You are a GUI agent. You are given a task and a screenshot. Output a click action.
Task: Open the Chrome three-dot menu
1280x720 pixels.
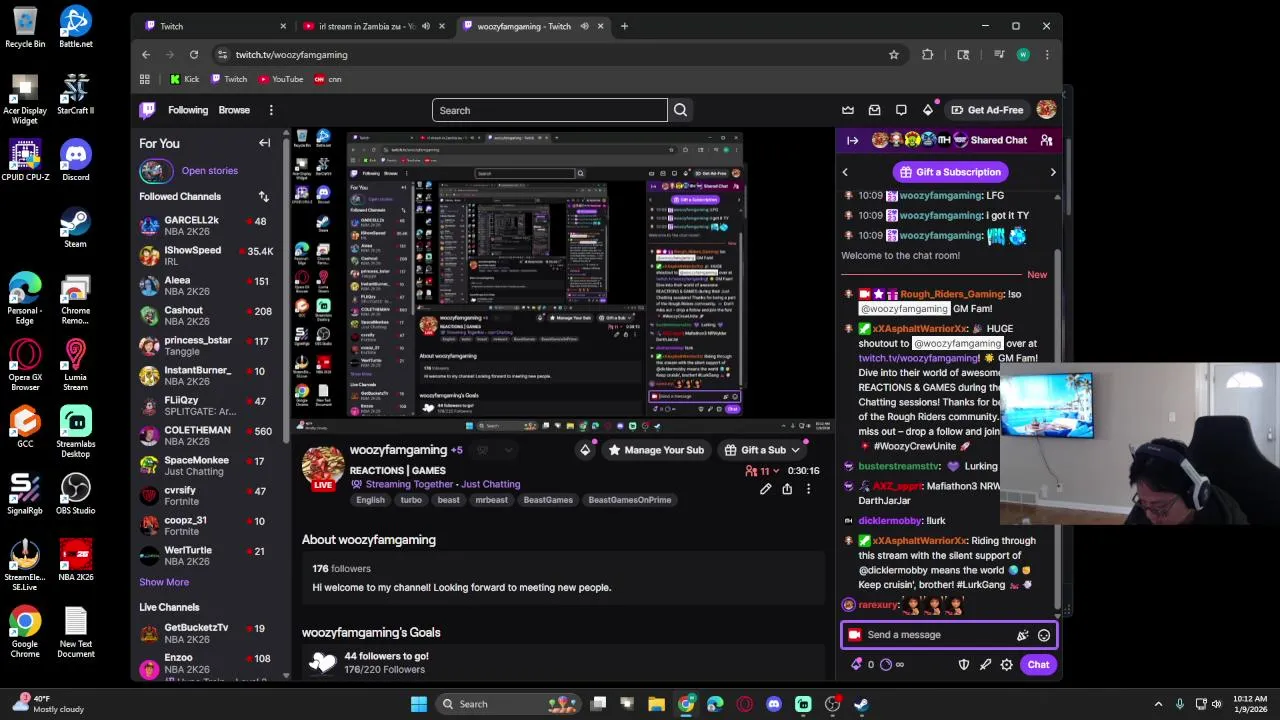1047,55
